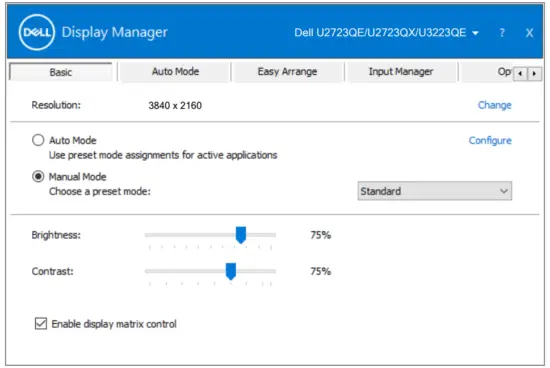Expand the Standard preset mode dropdown
The image size is (550, 368).
435,191
